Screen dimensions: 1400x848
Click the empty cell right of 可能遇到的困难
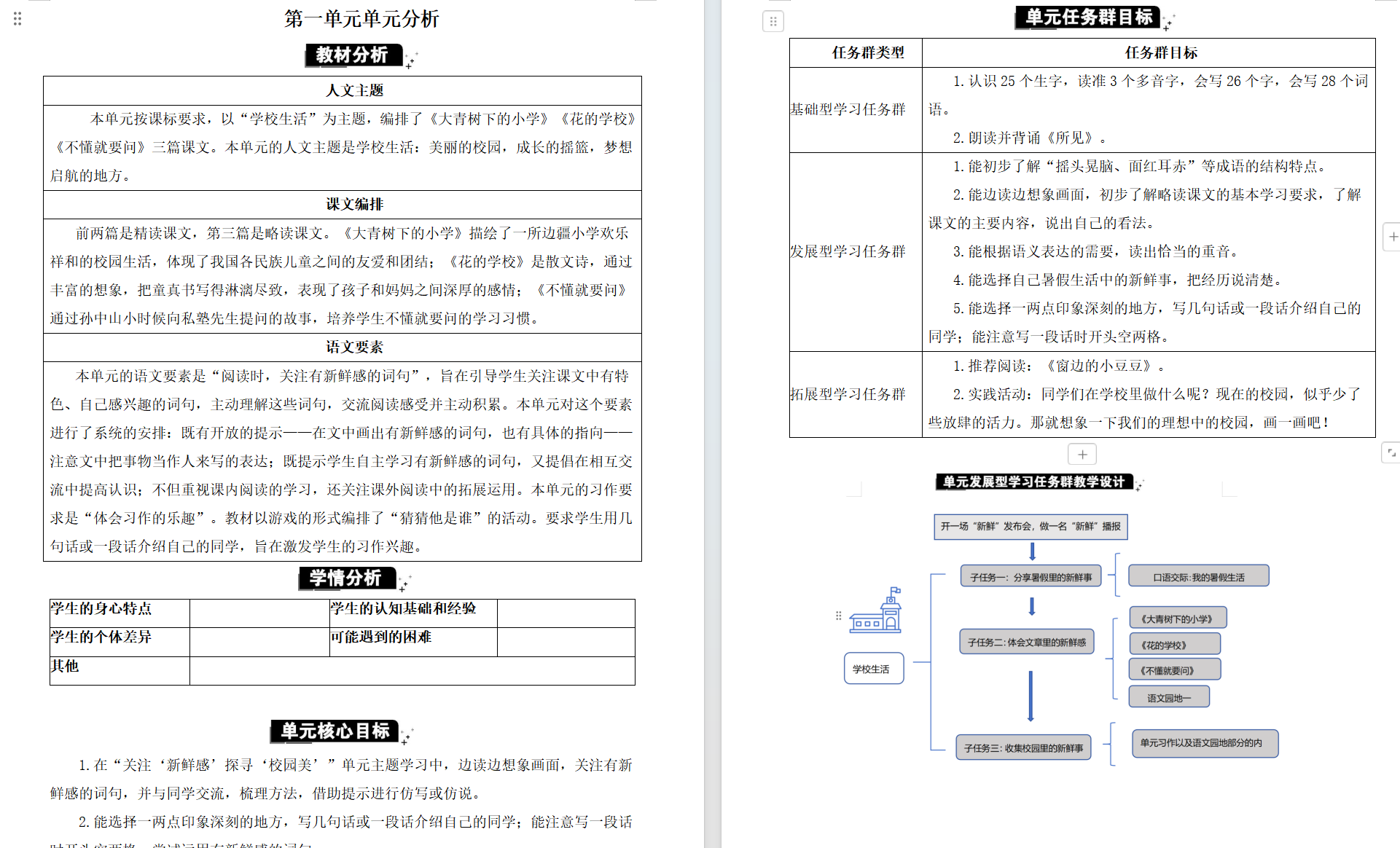566,642
